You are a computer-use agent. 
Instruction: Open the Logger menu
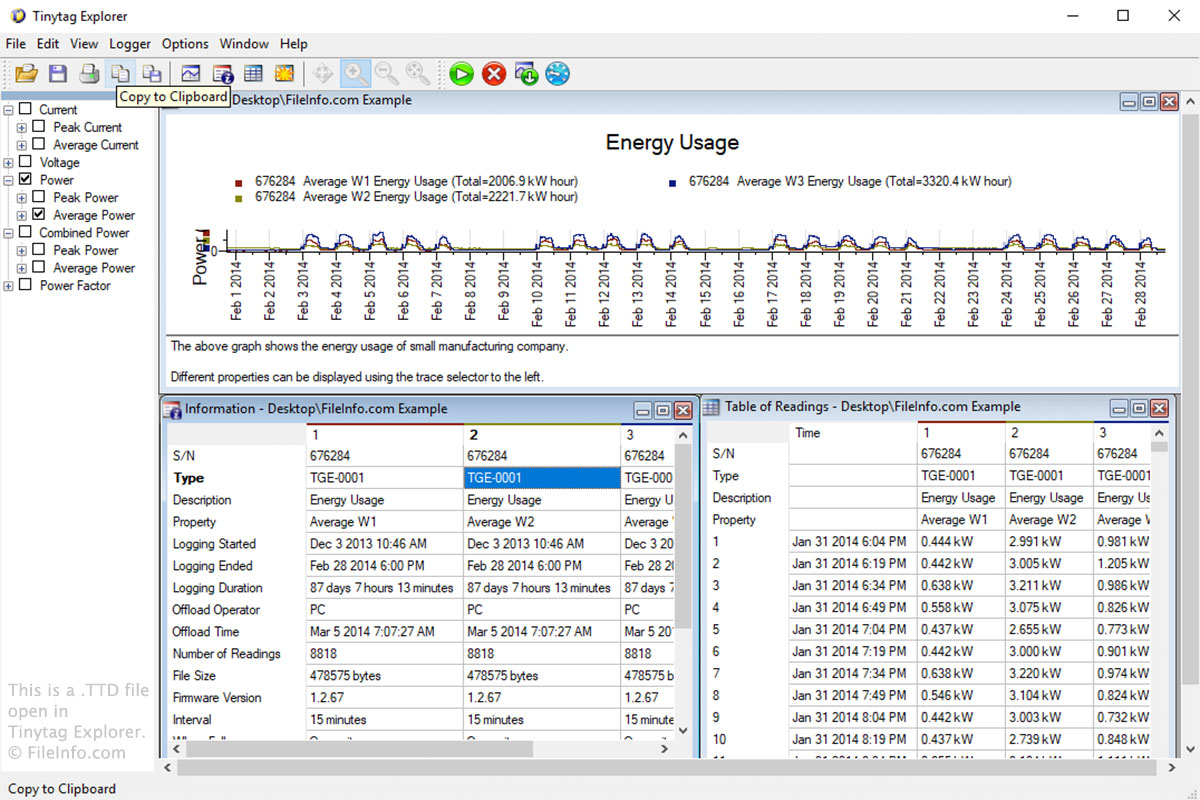tap(130, 44)
